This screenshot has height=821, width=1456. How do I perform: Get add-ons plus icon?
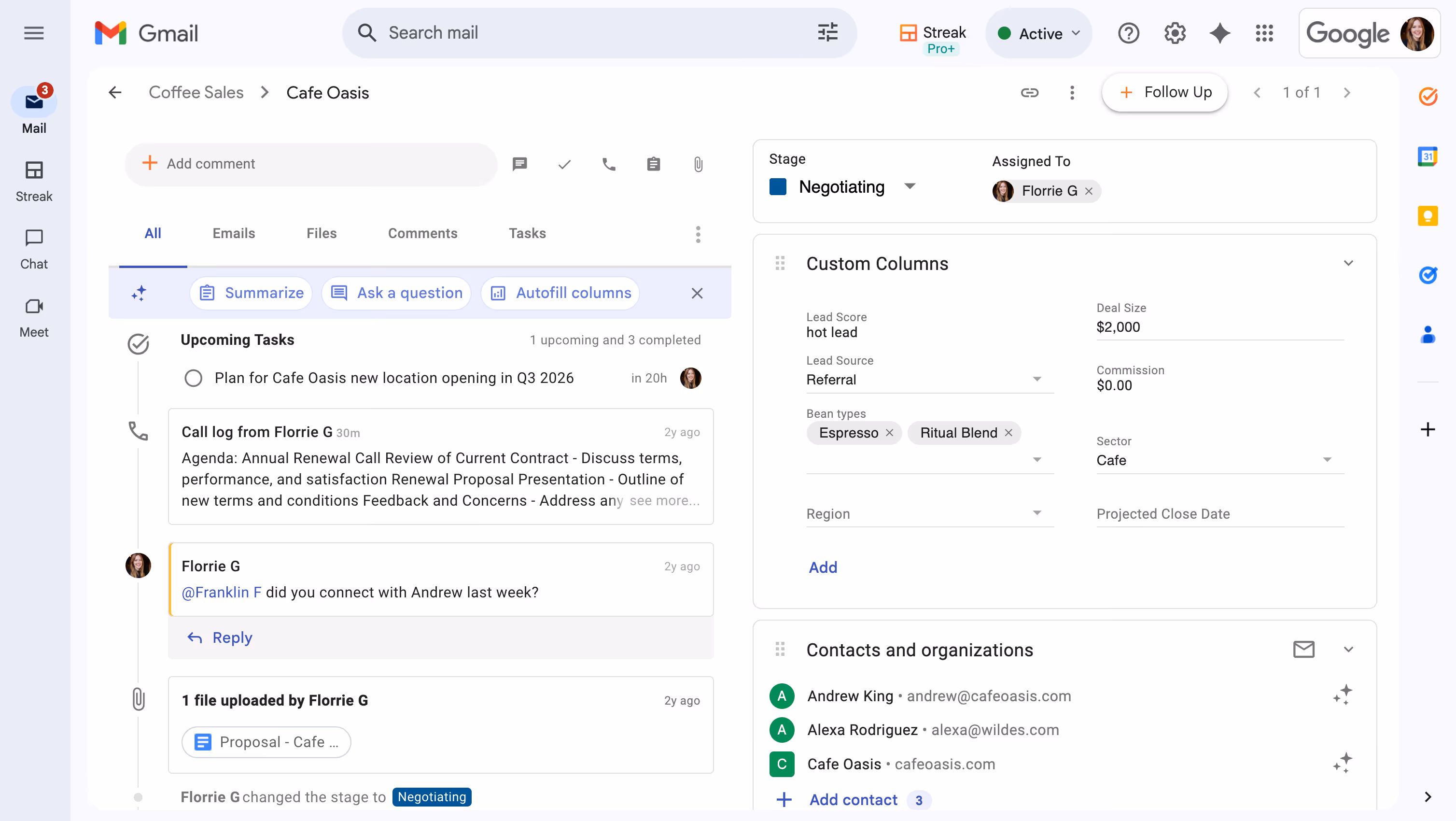[x=1428, y=430]
